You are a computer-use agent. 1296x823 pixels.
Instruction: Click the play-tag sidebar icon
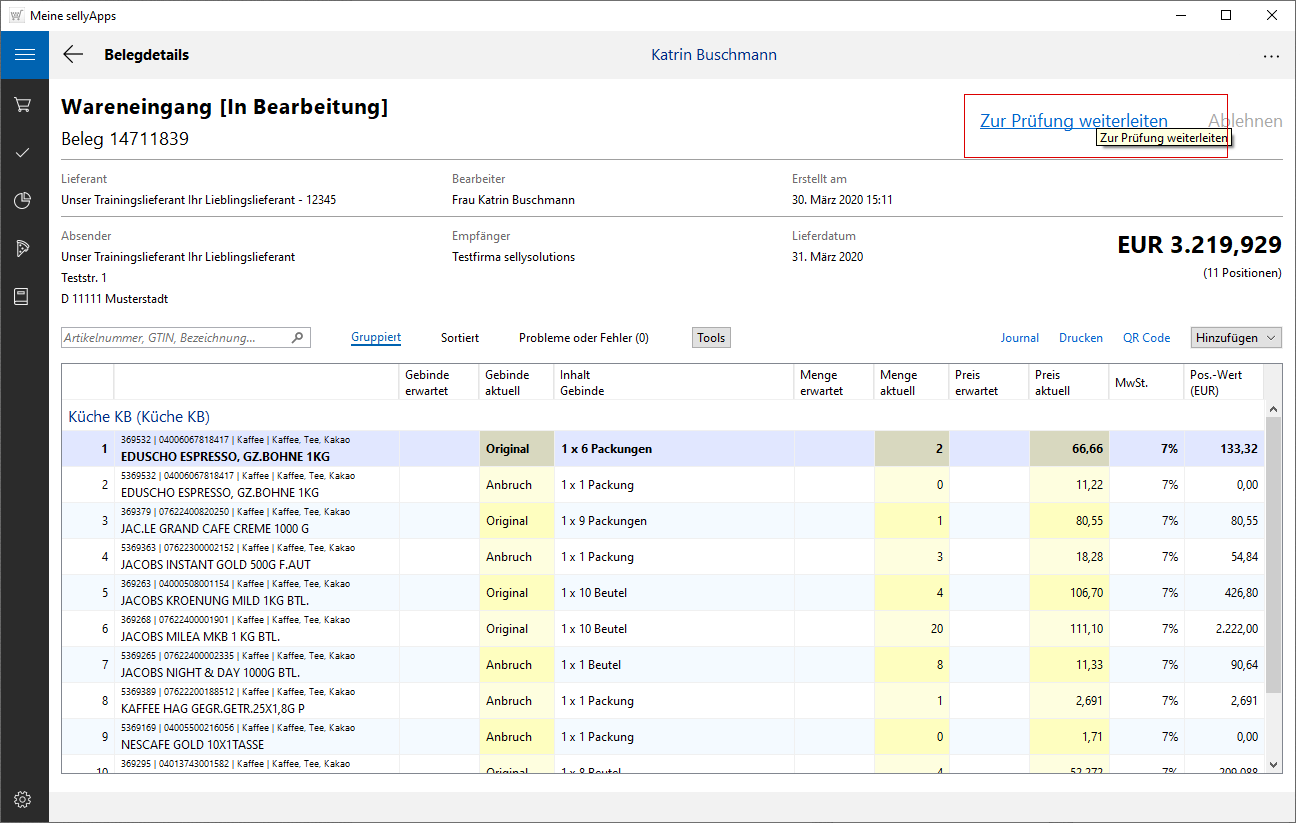coord(24,249)
